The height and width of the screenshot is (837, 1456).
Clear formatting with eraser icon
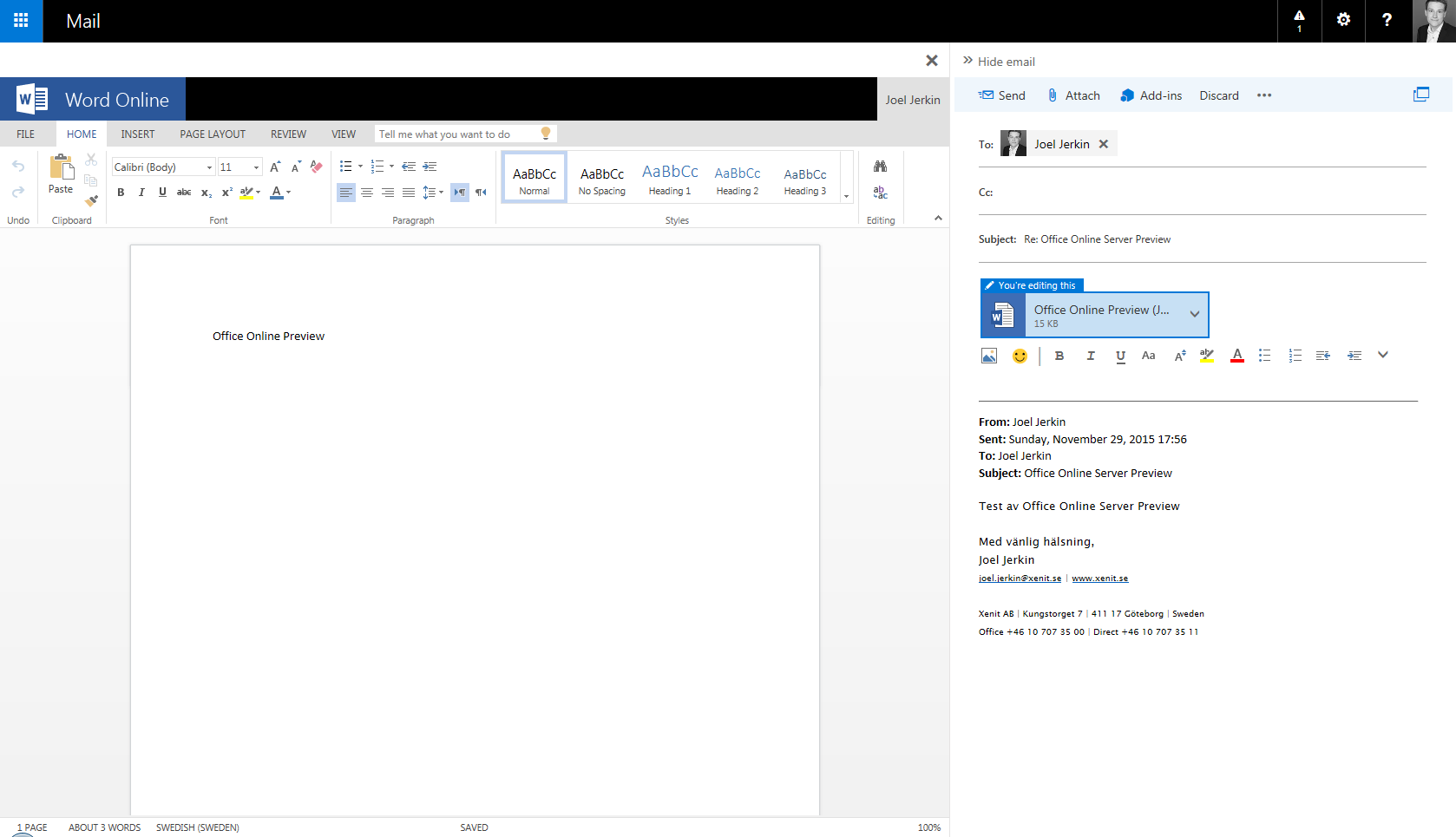pyautogui.click(x=317, y=167)
